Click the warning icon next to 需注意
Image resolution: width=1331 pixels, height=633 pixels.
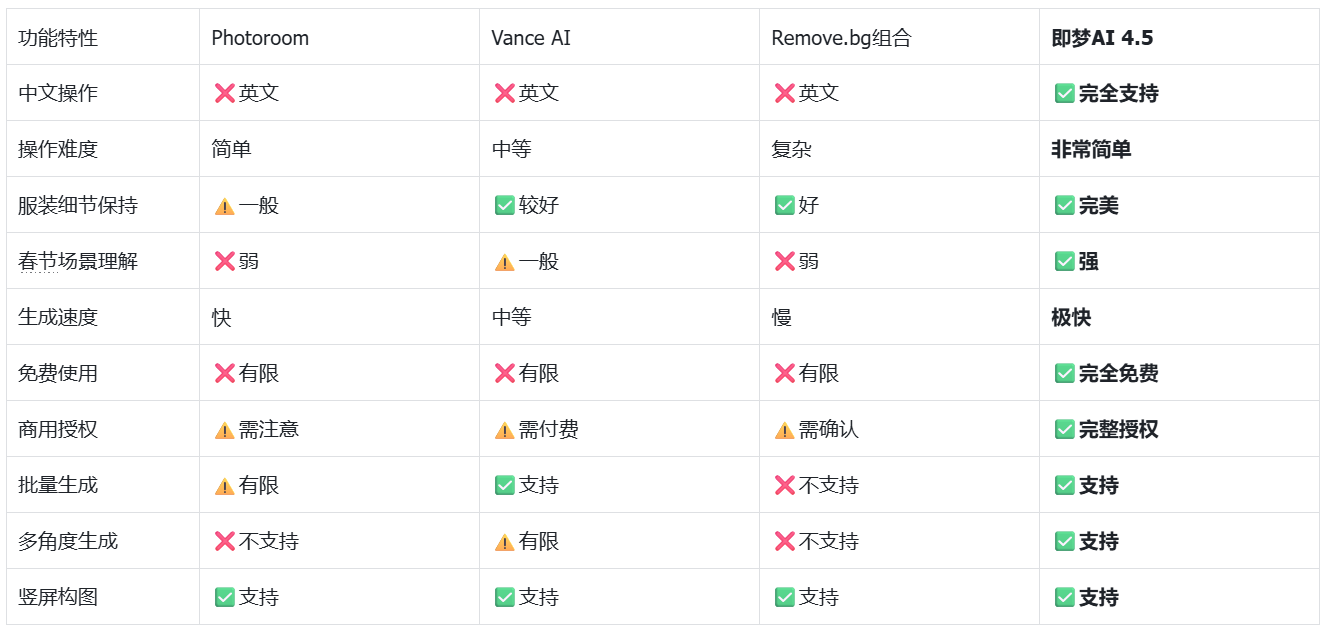tap(224, 430)
